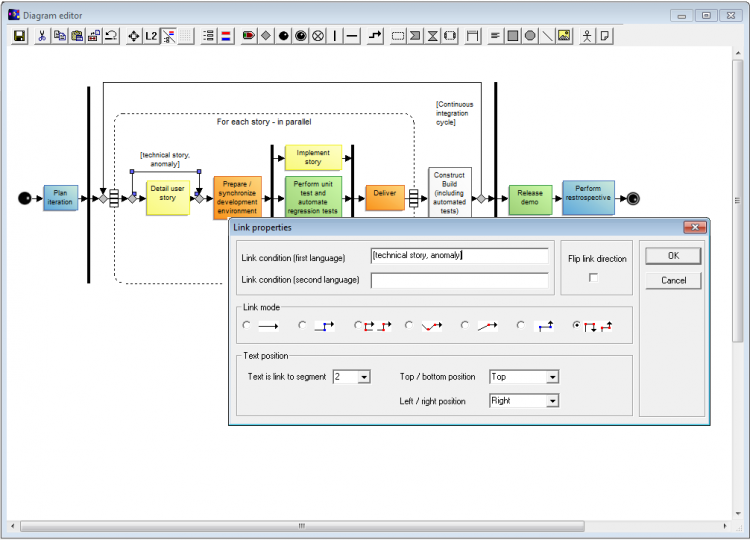Select the Release demo activity box
The width and height of the screenshot is (750, 540).
530,199
